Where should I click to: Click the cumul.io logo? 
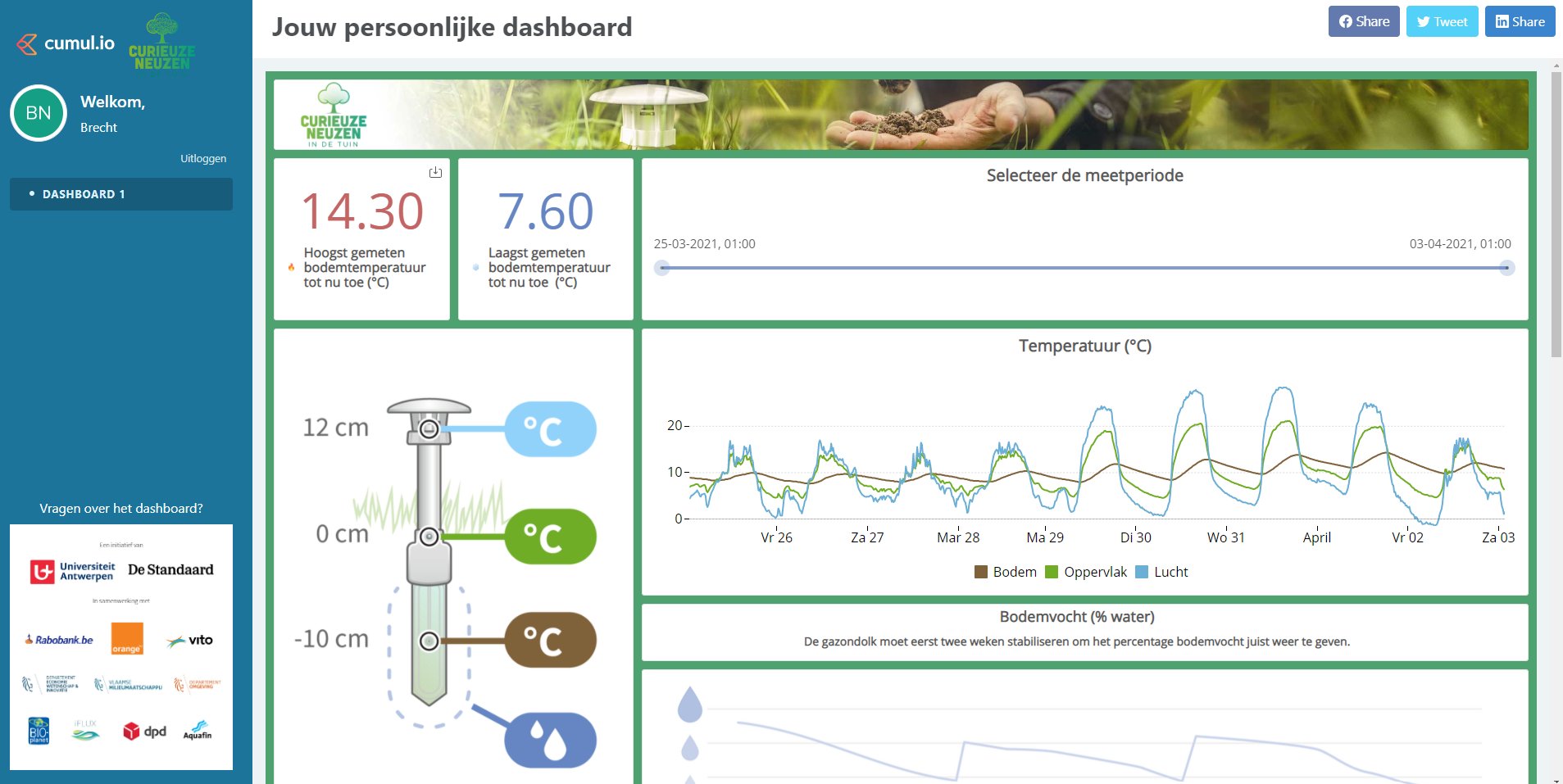coord(66,43)
